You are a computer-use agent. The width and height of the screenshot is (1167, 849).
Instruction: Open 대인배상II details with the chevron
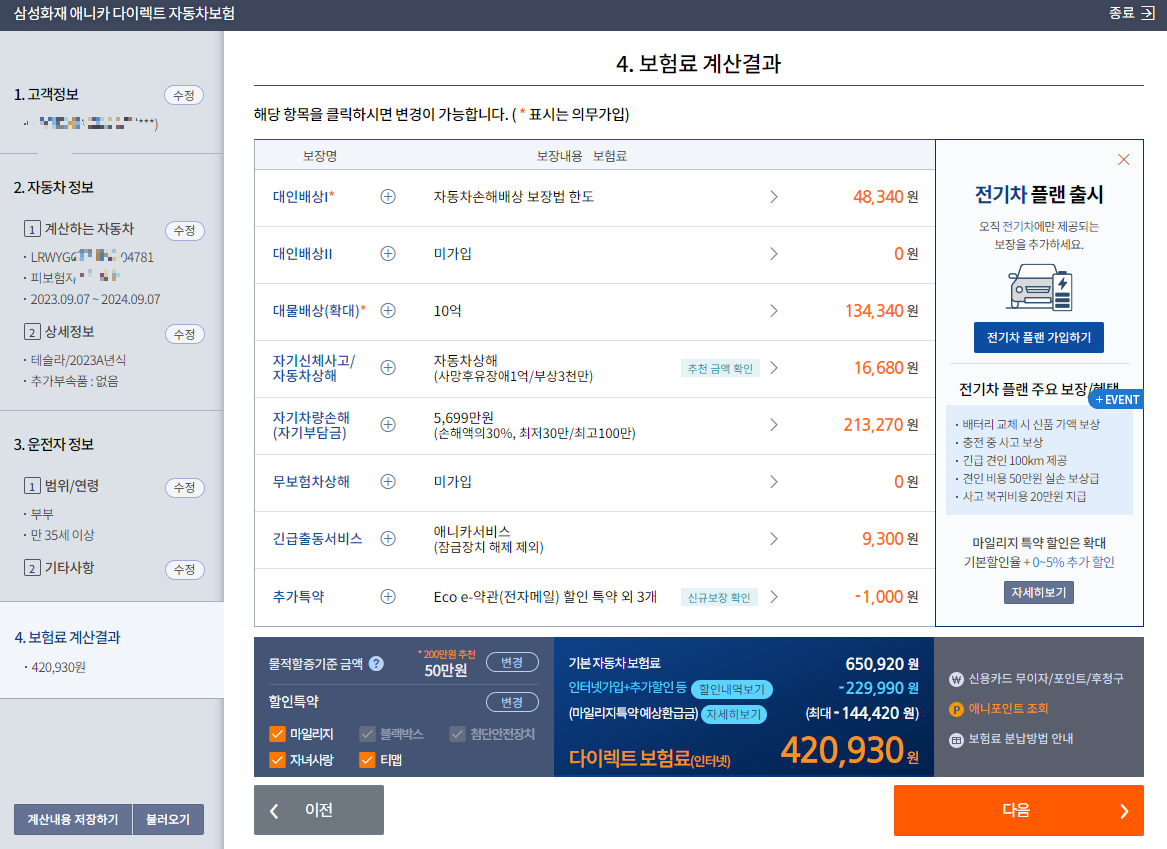pos(774,254)
